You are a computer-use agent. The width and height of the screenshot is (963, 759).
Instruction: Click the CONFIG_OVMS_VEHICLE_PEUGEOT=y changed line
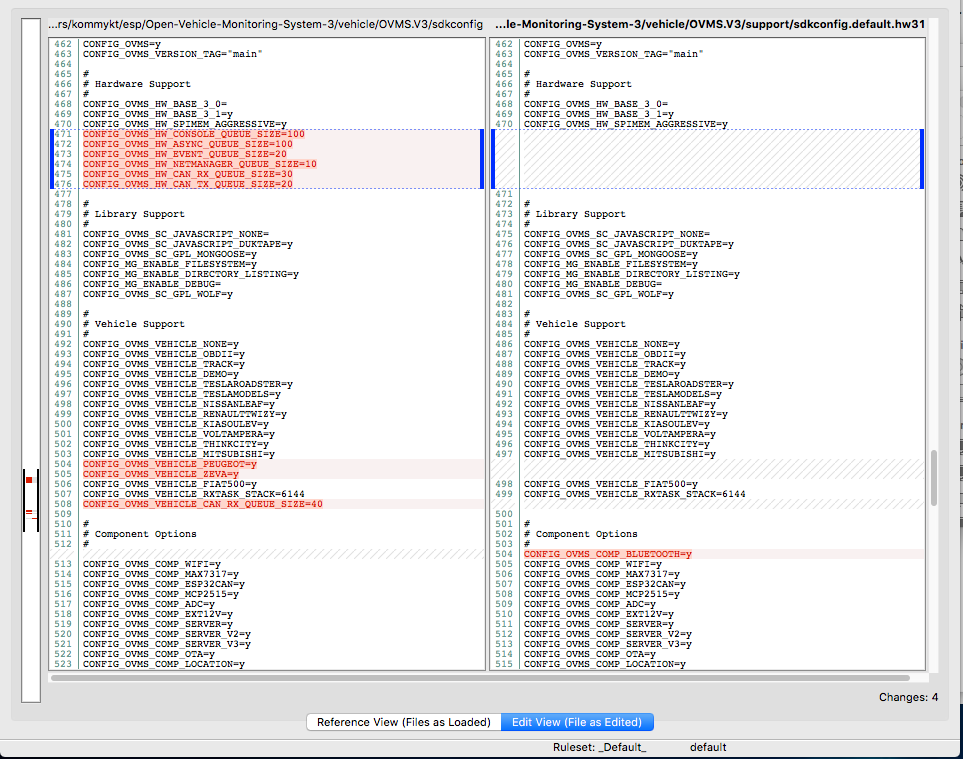(170, 464)
